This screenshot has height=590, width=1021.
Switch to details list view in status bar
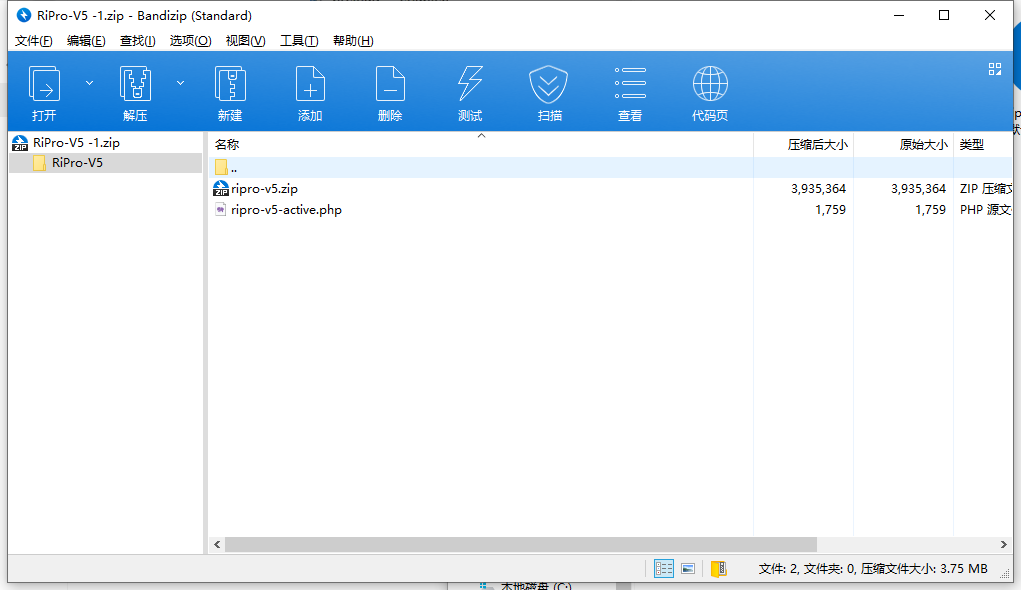coord(664,569)
